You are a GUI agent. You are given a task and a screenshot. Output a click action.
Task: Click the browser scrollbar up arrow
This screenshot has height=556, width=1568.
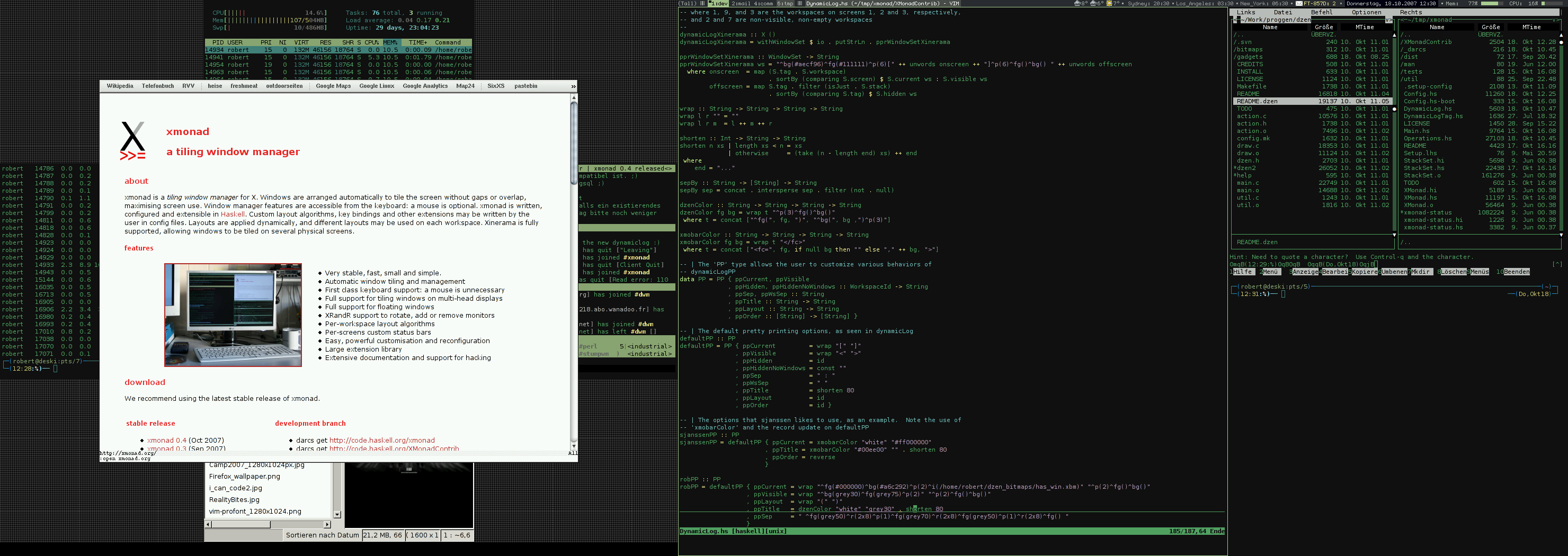(x=573, y=97)
